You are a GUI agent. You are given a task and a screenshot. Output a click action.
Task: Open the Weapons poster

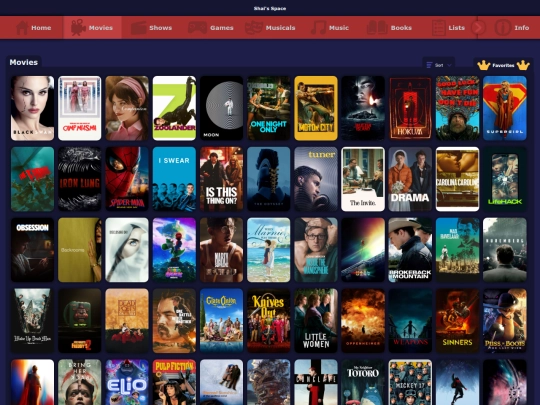(x=410, y=321)
